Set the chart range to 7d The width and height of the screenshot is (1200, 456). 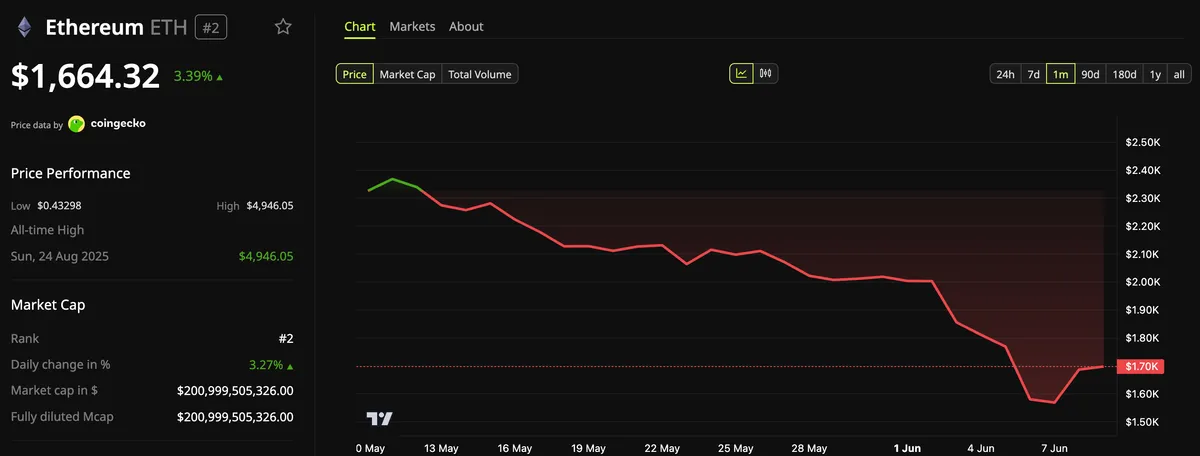[1033, 74]
